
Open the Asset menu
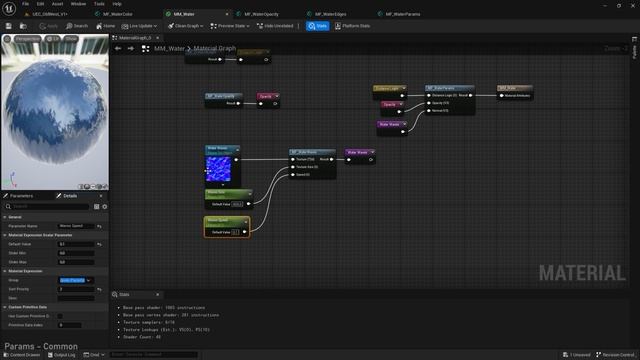[x=58, y=4]
